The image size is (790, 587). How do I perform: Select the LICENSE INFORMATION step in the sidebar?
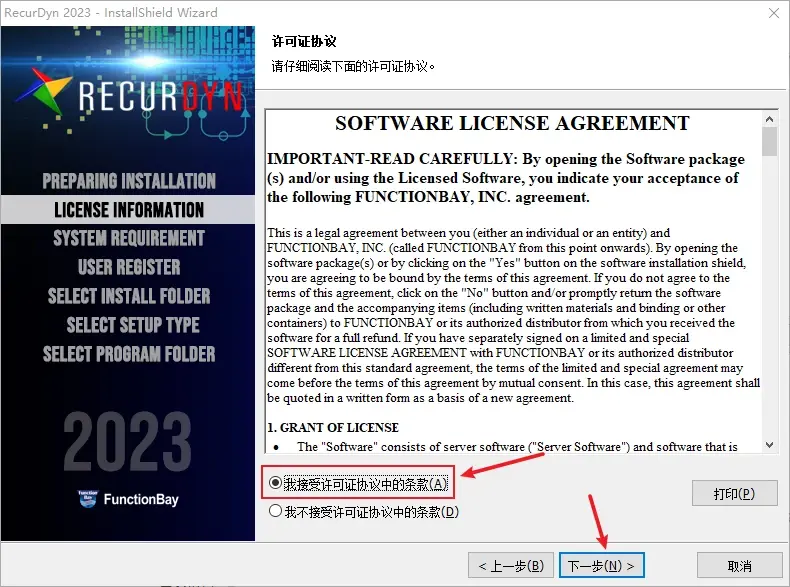tap(128, 210)
